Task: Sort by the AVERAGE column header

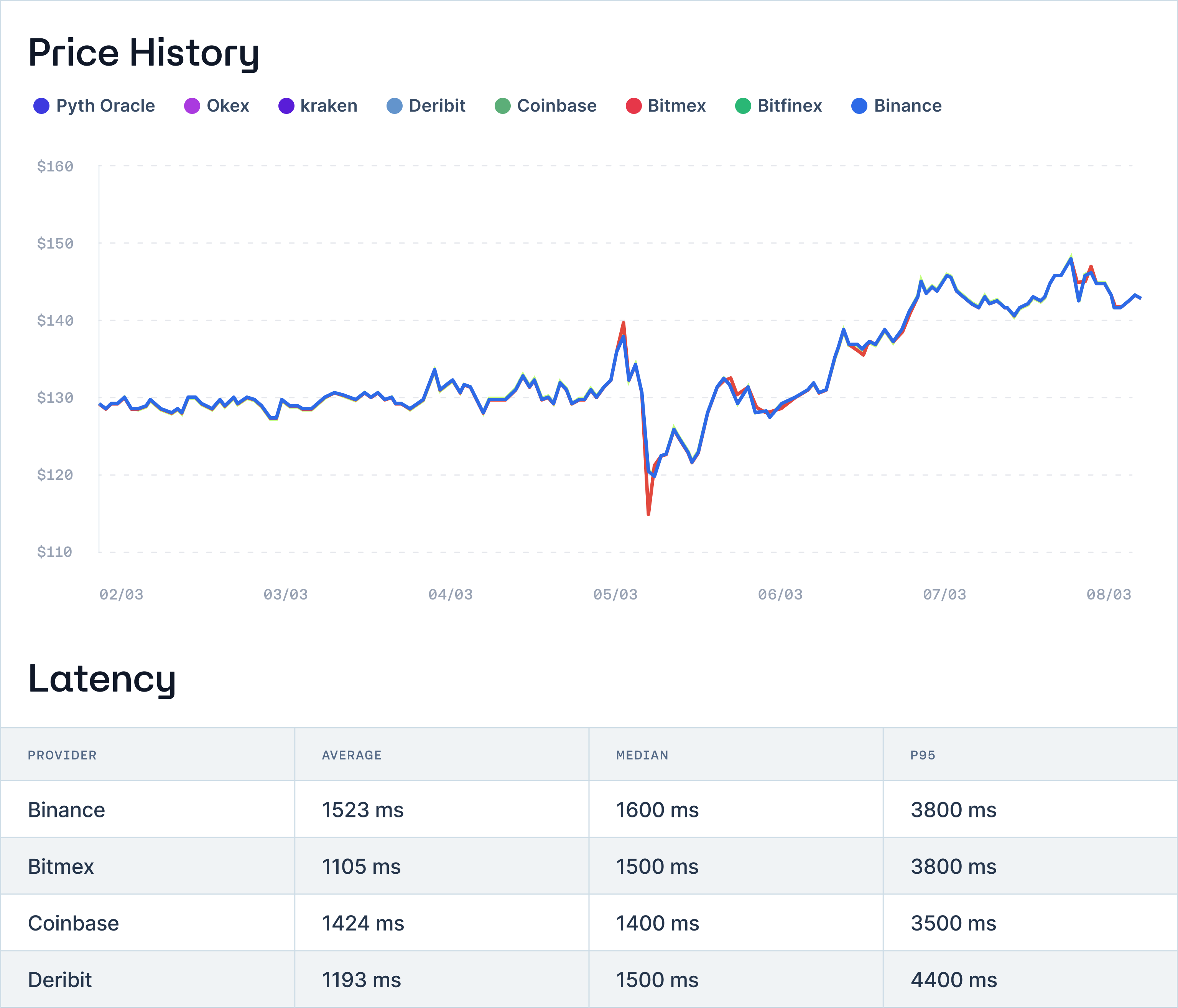Action: tap(351, 755)
